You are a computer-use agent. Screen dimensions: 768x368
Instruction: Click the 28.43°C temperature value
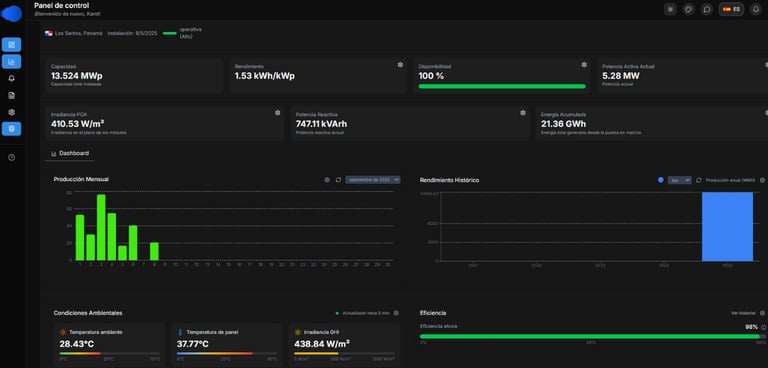click(76, 344)
